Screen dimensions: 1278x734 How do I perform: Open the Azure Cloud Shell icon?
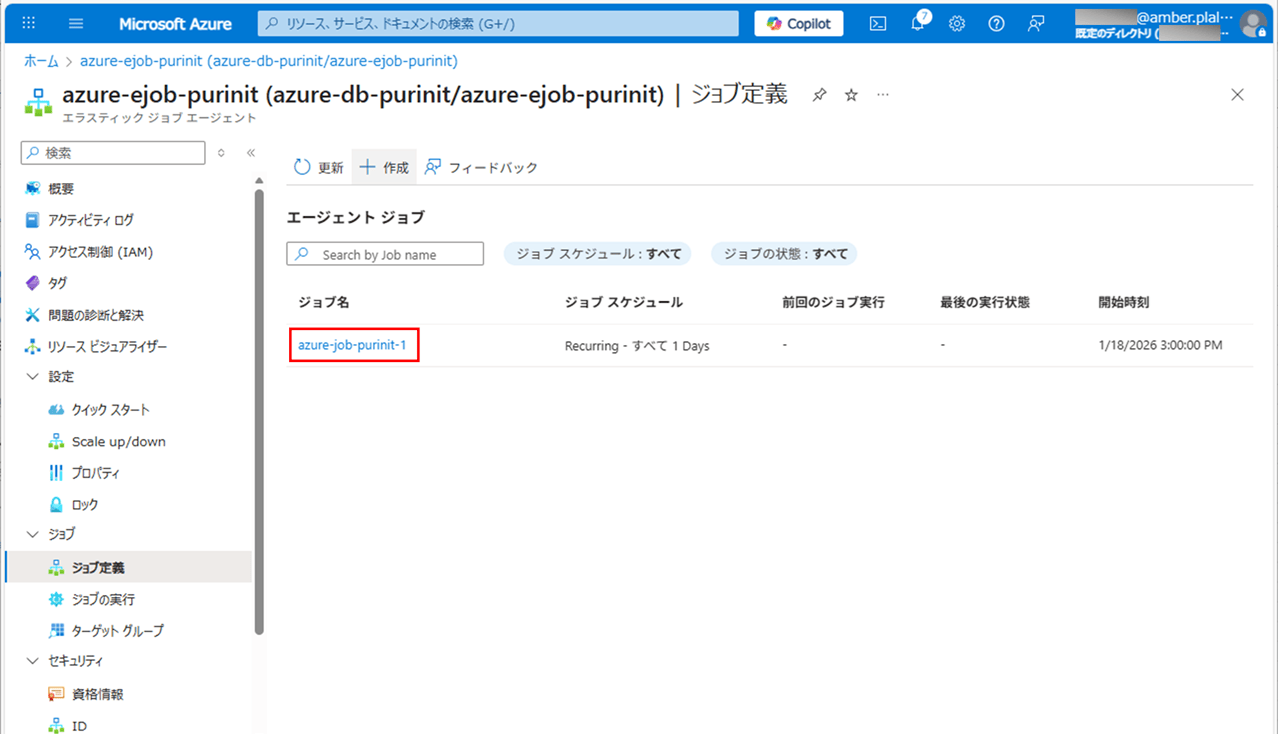click(878, 23)
